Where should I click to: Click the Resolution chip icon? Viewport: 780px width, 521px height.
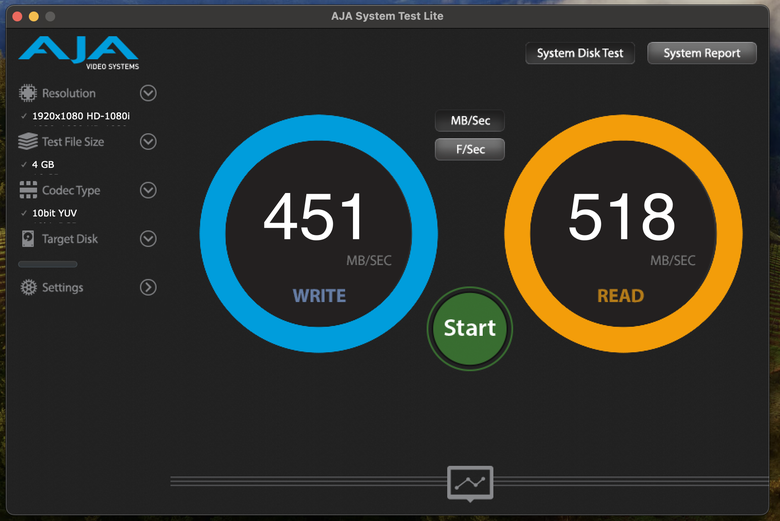click(28, 93)
